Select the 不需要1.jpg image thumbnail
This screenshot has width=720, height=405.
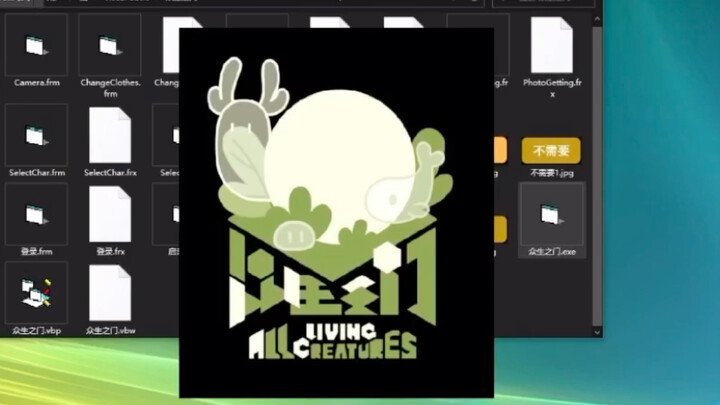pyautogui.click(x=551, y=150)
